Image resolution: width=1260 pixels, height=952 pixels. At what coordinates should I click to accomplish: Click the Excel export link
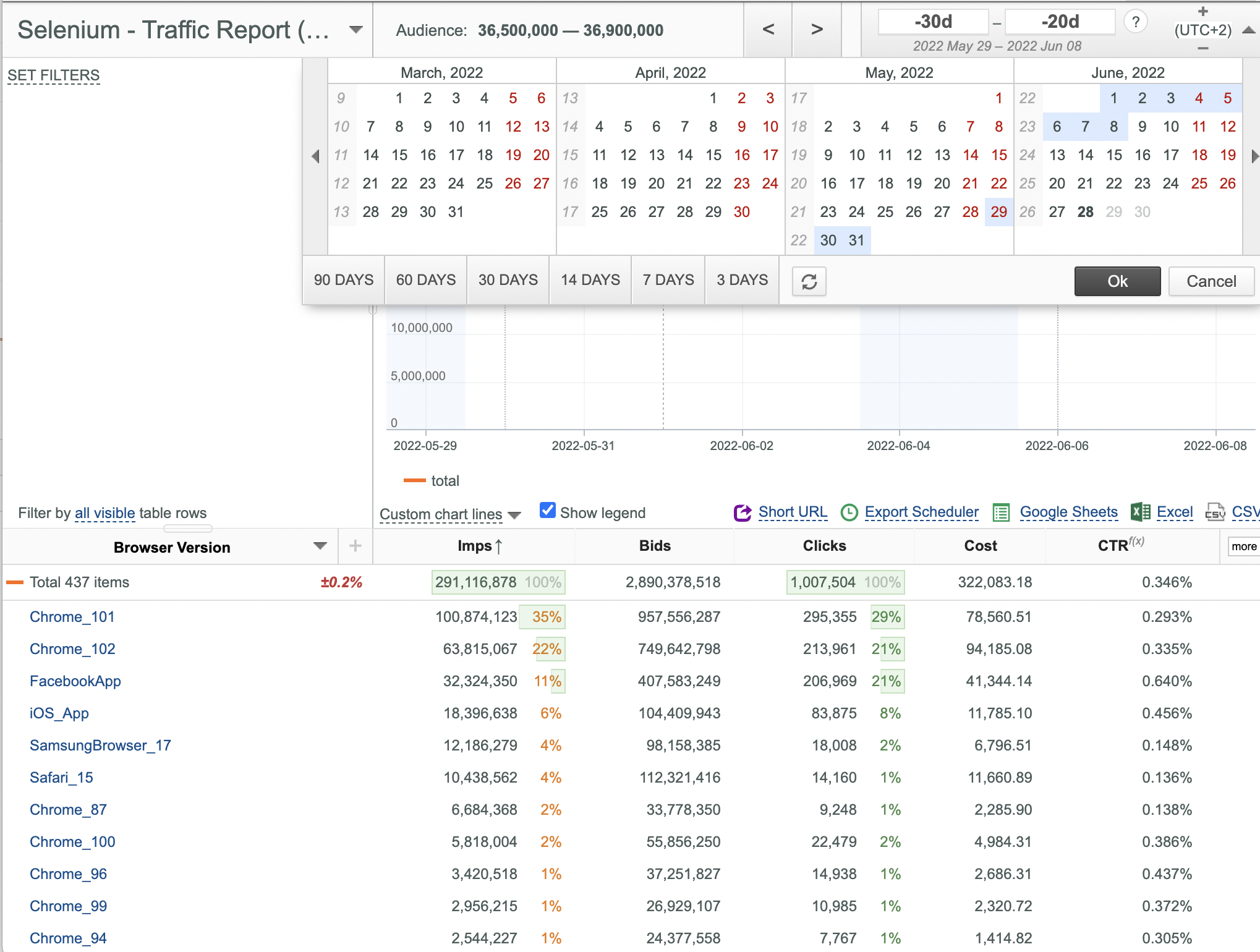(1175, 512)
